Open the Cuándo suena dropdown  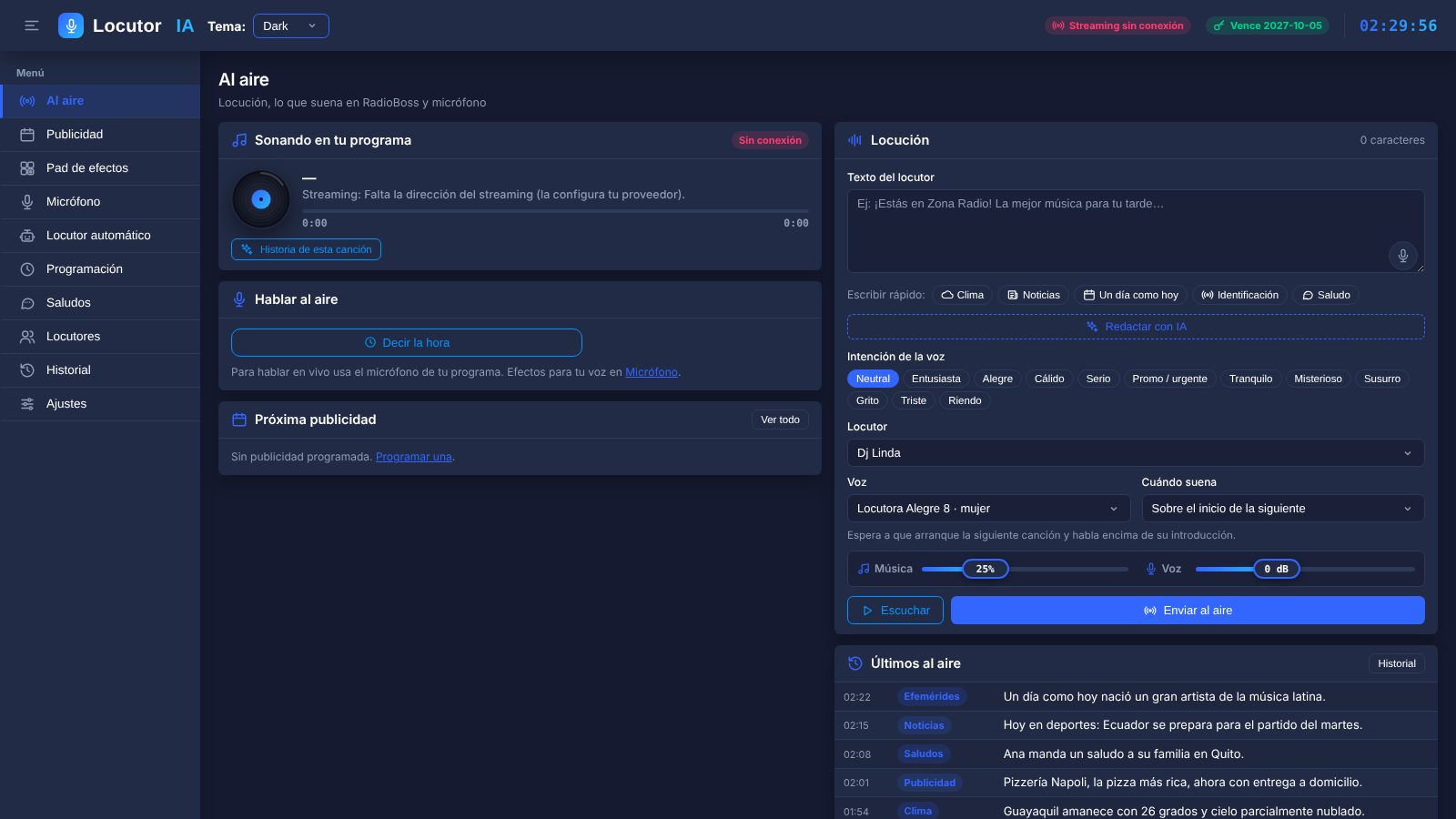(1283, 509)
